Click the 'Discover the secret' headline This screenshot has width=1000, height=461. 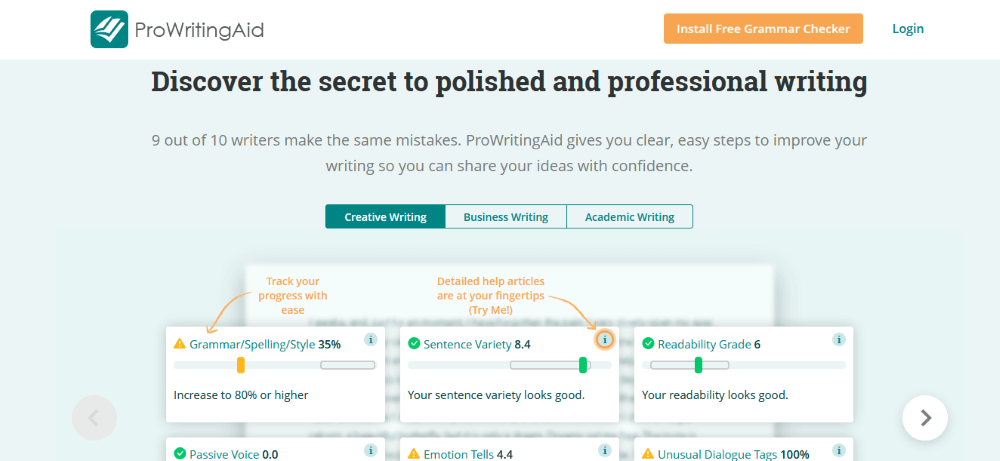tap(509, 83)
